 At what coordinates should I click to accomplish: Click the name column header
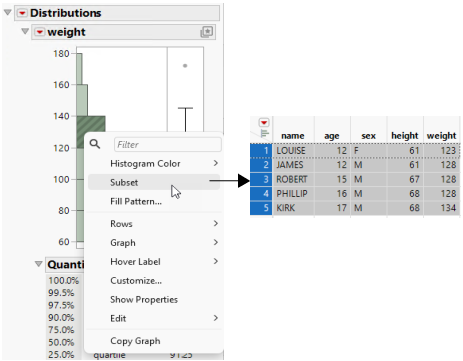tap(293, 136)
